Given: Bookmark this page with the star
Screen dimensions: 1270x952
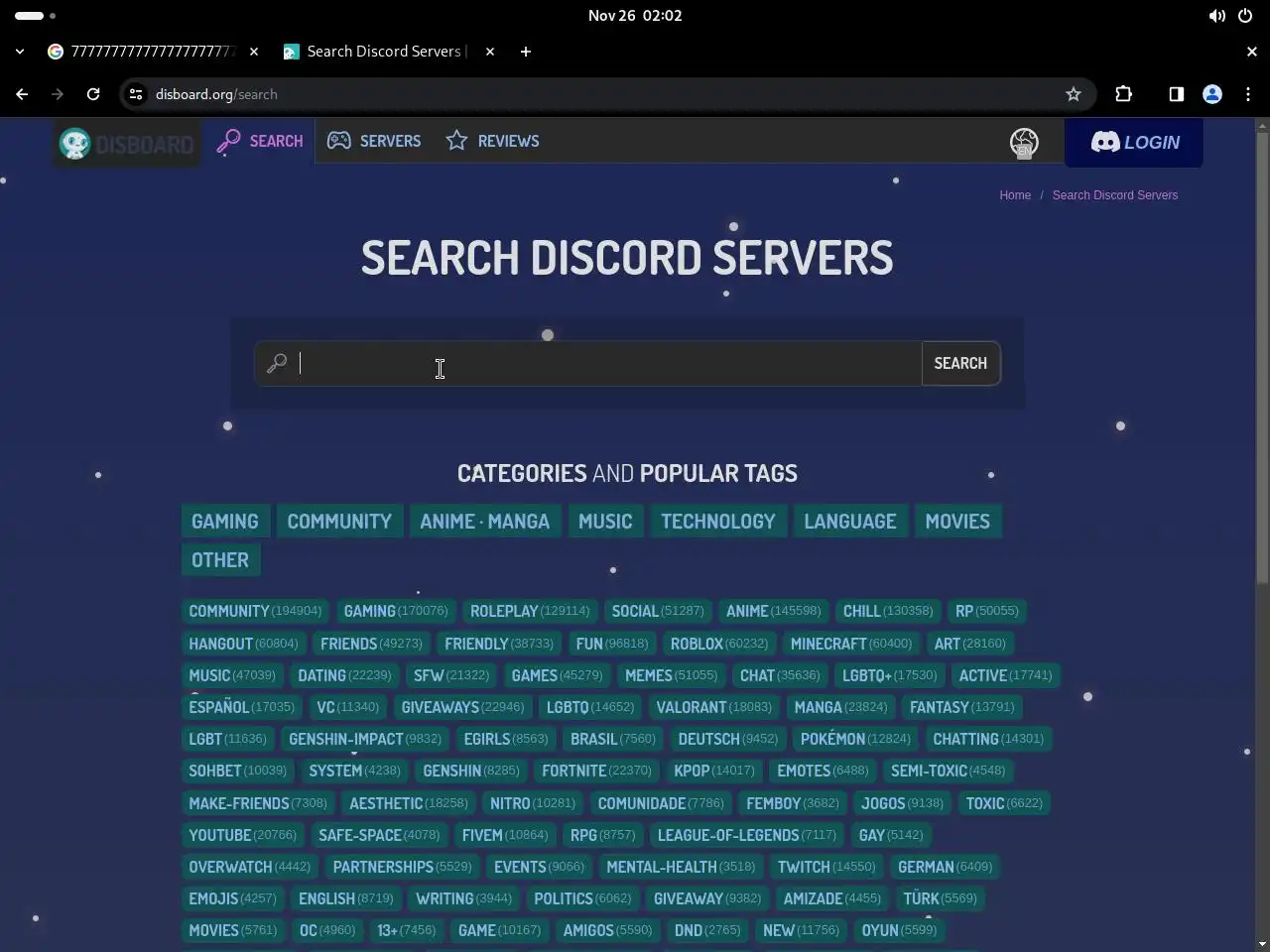Looking at the screenshot, I should 1073,94.
